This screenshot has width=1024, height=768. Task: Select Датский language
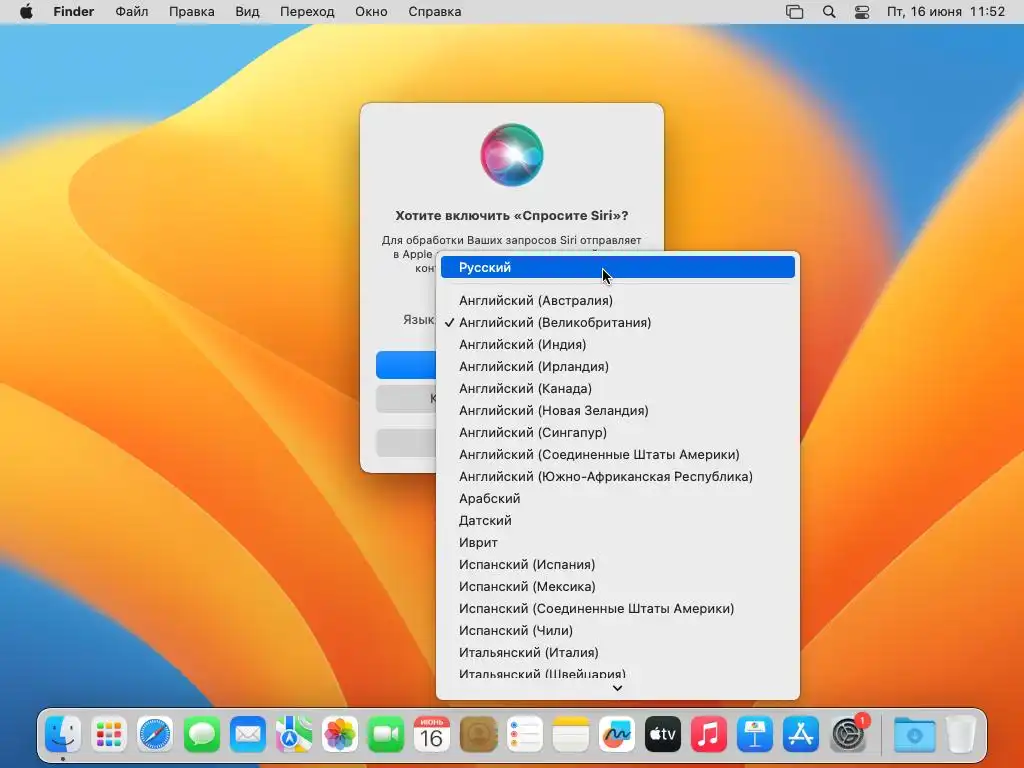tap(618, 520)
